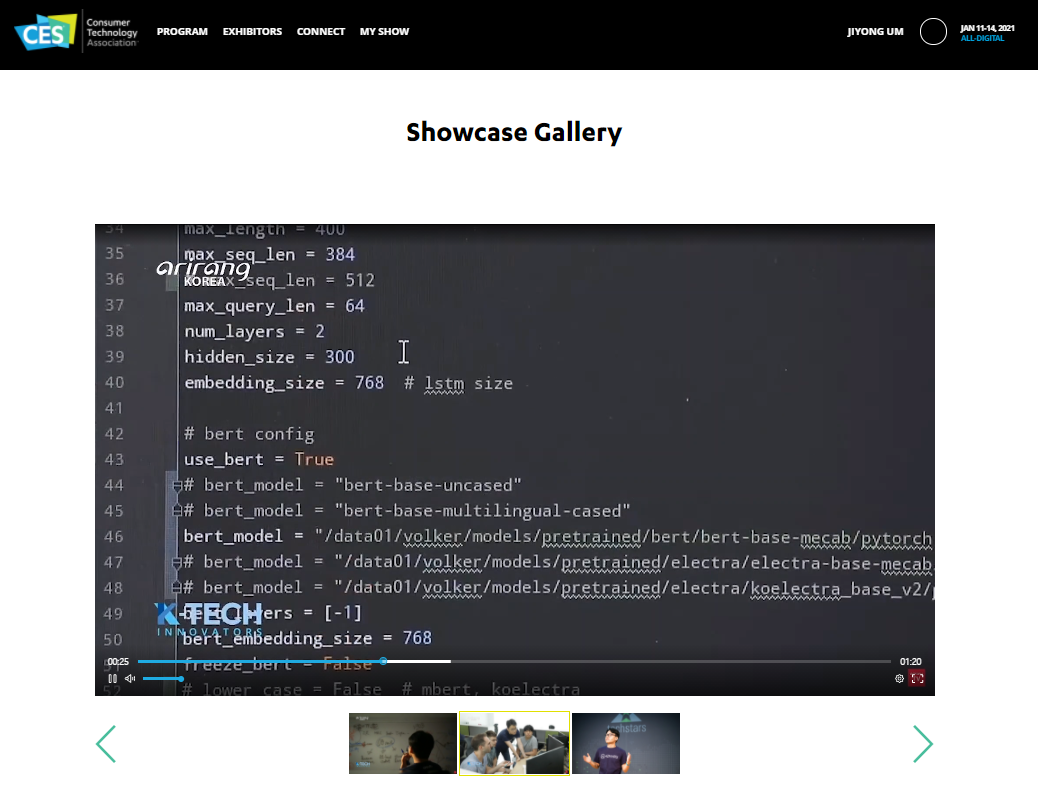Select the team meeting thumbnail
This screenshot has height=809, width=1038.
click(514, 743)
